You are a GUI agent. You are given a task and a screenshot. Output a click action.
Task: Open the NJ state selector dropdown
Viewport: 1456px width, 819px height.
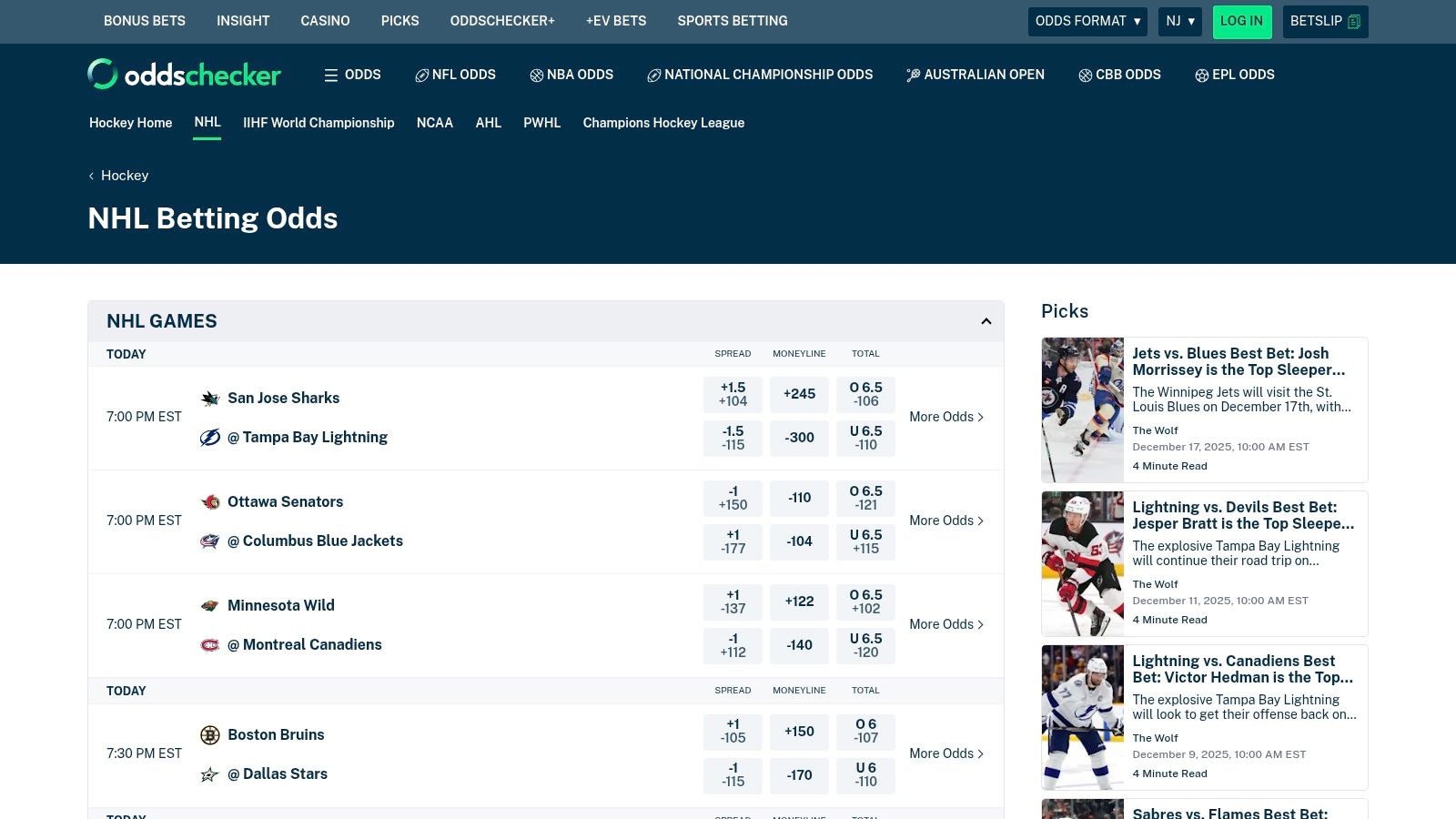tap(1180, 21)
